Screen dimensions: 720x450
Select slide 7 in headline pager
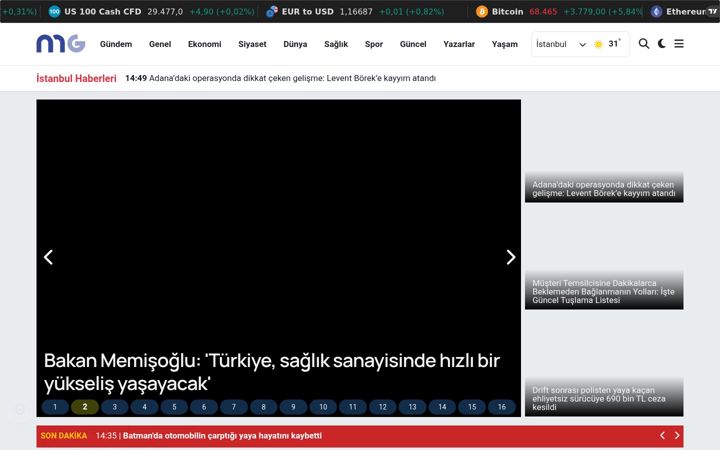[234, 407]
